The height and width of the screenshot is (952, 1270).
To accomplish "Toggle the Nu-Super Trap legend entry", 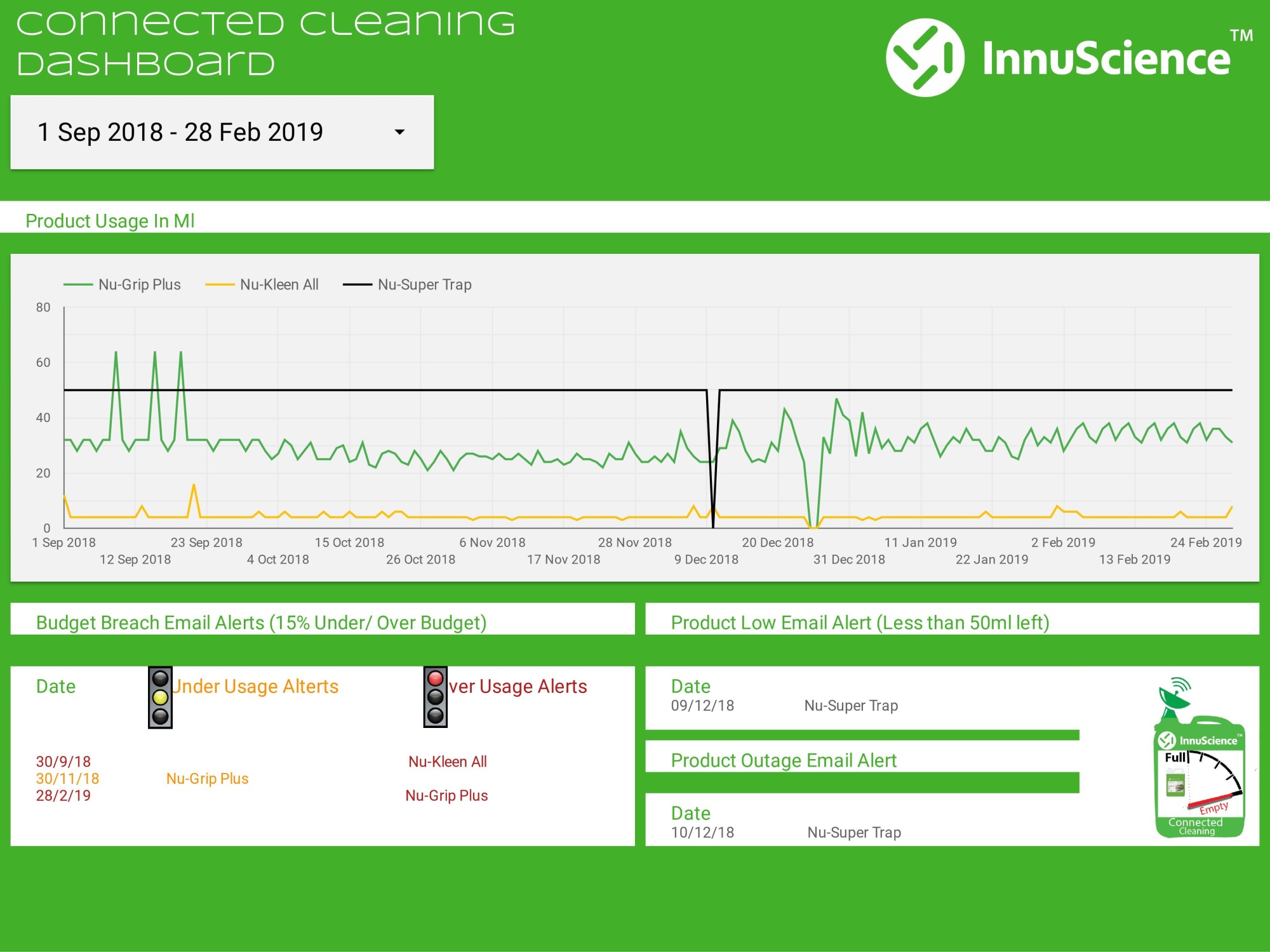I will pos(407,284).
